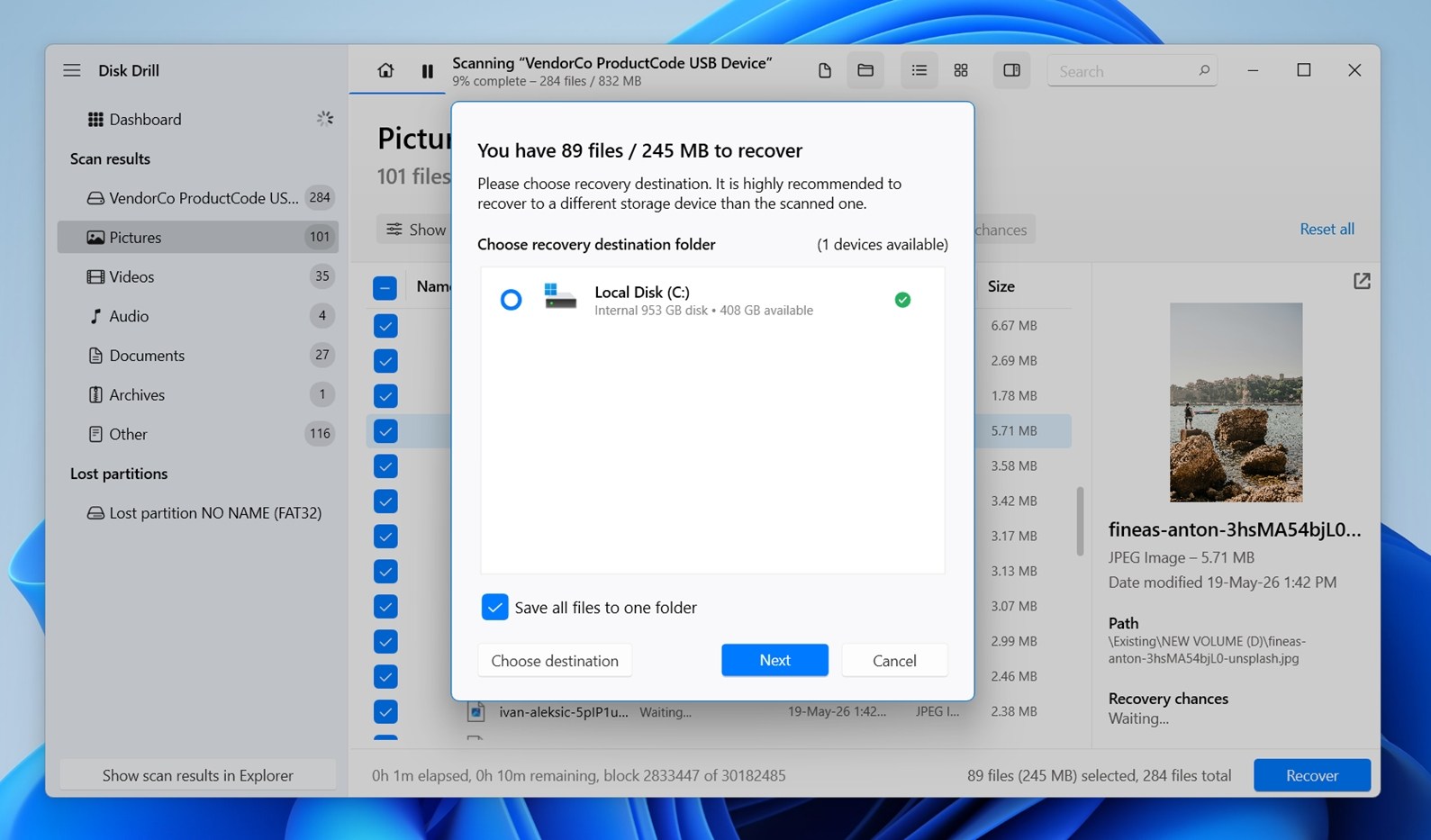This screenshot has width=1431, height=840.
Task: Go to the home screen icon
Action: coord(385,70)
